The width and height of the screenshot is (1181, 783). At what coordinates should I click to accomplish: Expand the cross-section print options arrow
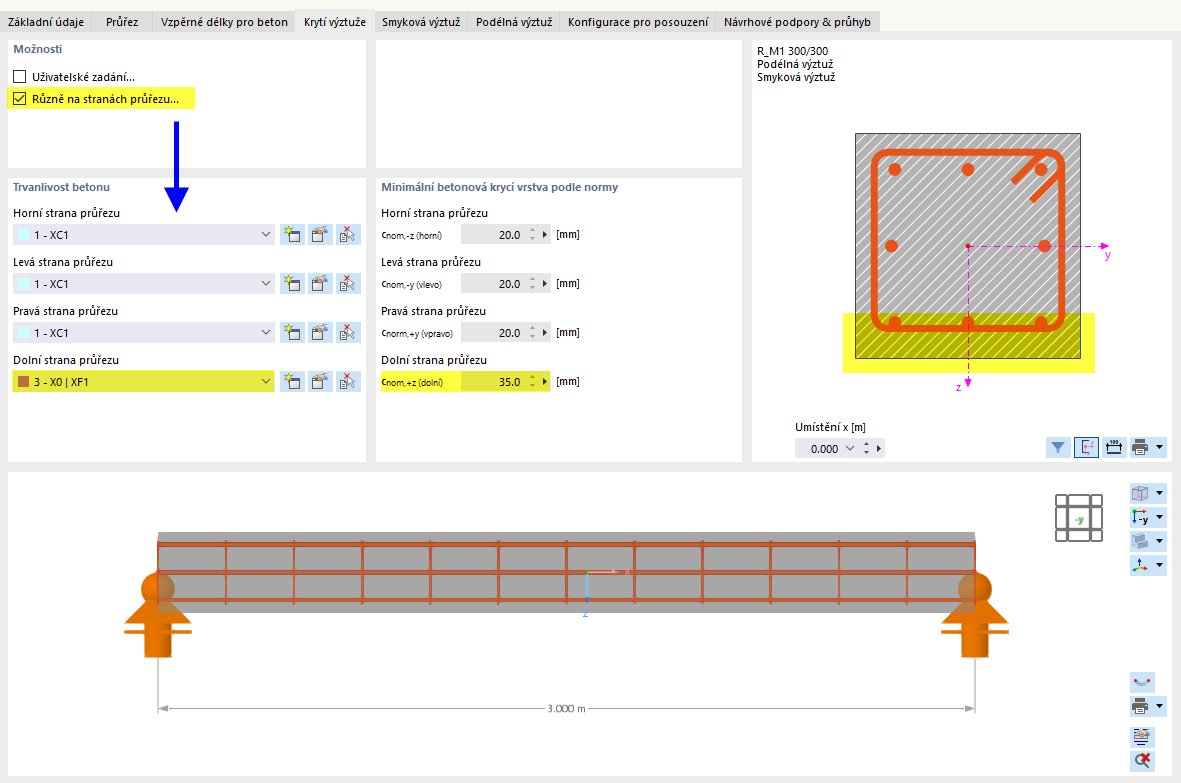[x=1159, y=447]
